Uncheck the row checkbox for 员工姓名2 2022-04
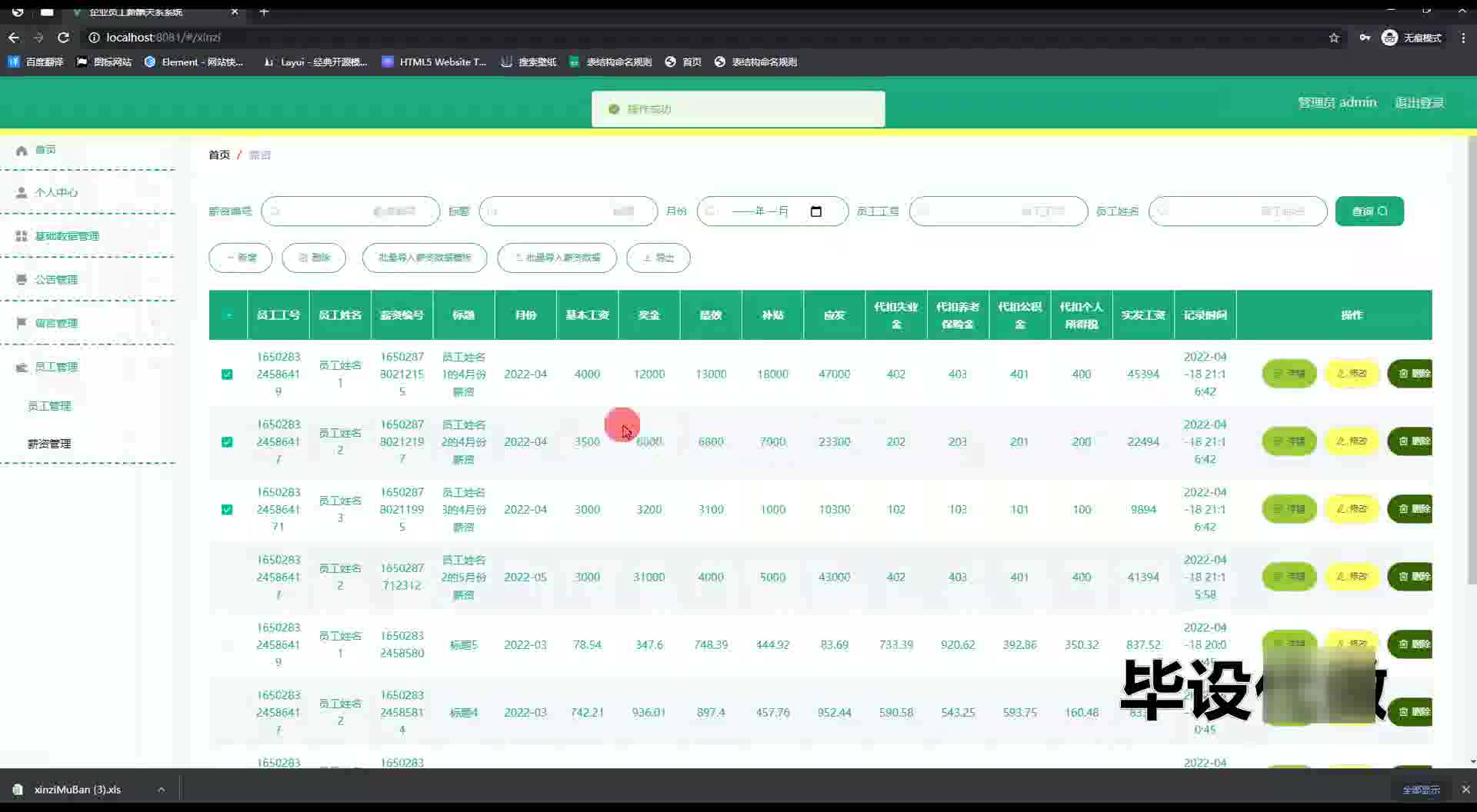The image size is (1477, 812). [x=227, y=442]
